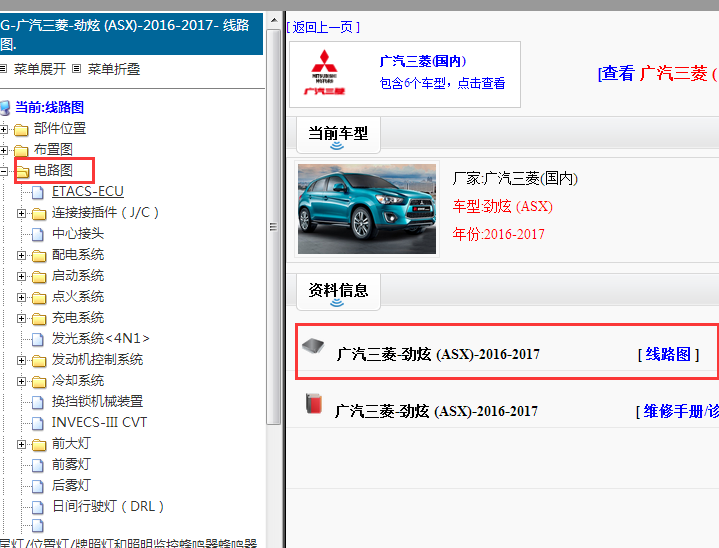Open the 线路图 link in 资料信息
The width and height of the screenshot is (719, 548).
point(668,354)
